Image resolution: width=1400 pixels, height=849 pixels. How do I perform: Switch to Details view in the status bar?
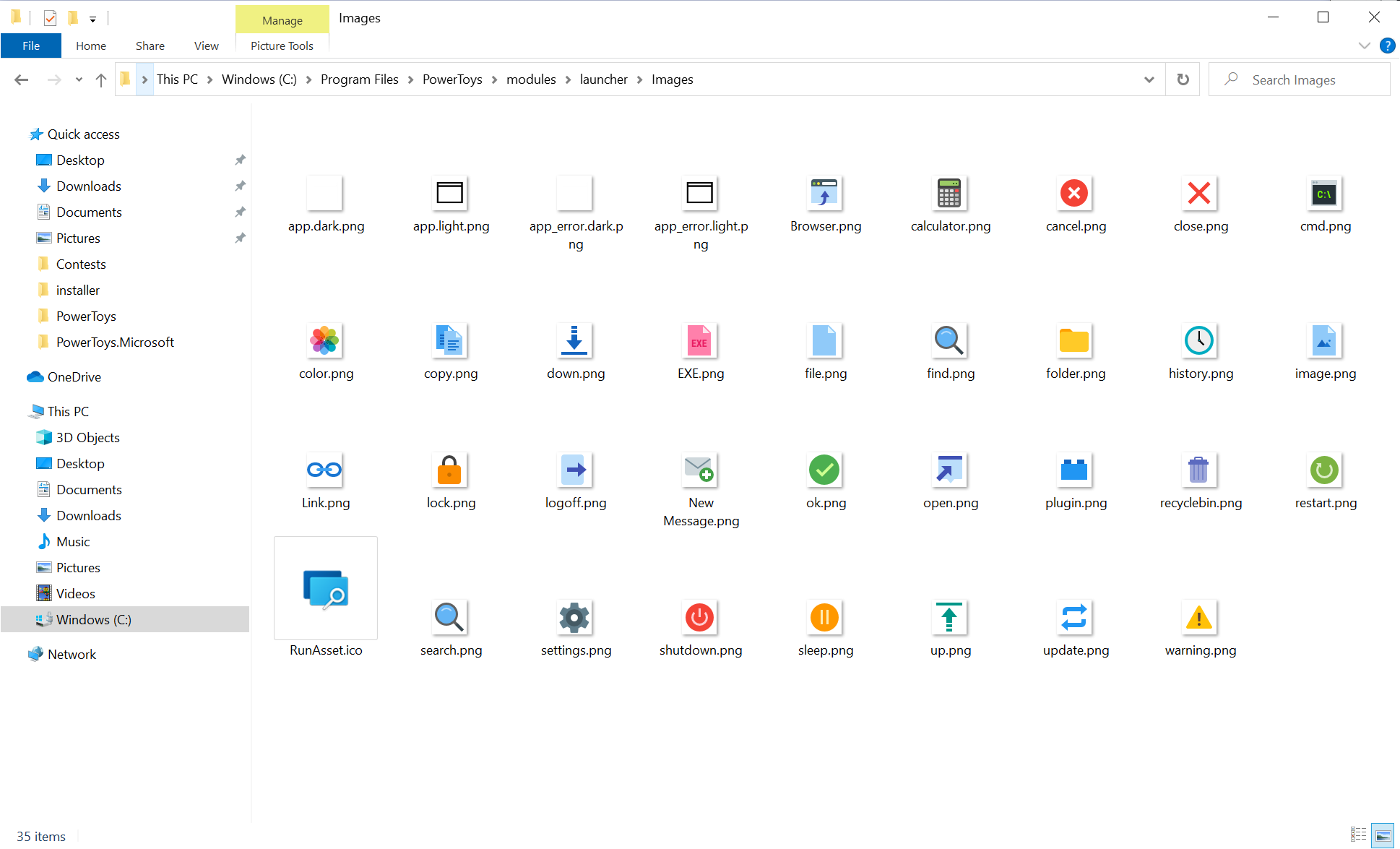click(1359, 836)
